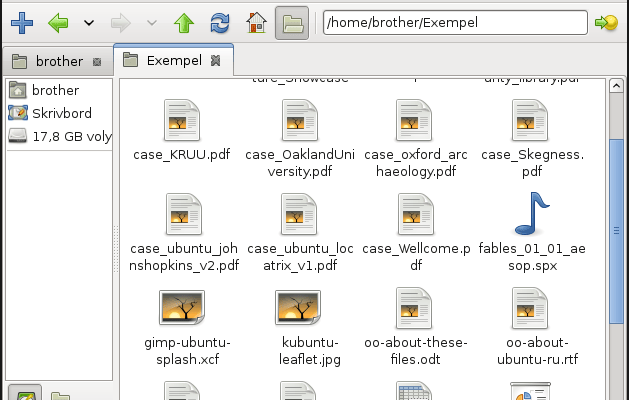The height and width of the screenshot is (400, 629).
Task: Select the presentation file icon in bottom row
Action: pyautogui.click(x=530, y=391)
